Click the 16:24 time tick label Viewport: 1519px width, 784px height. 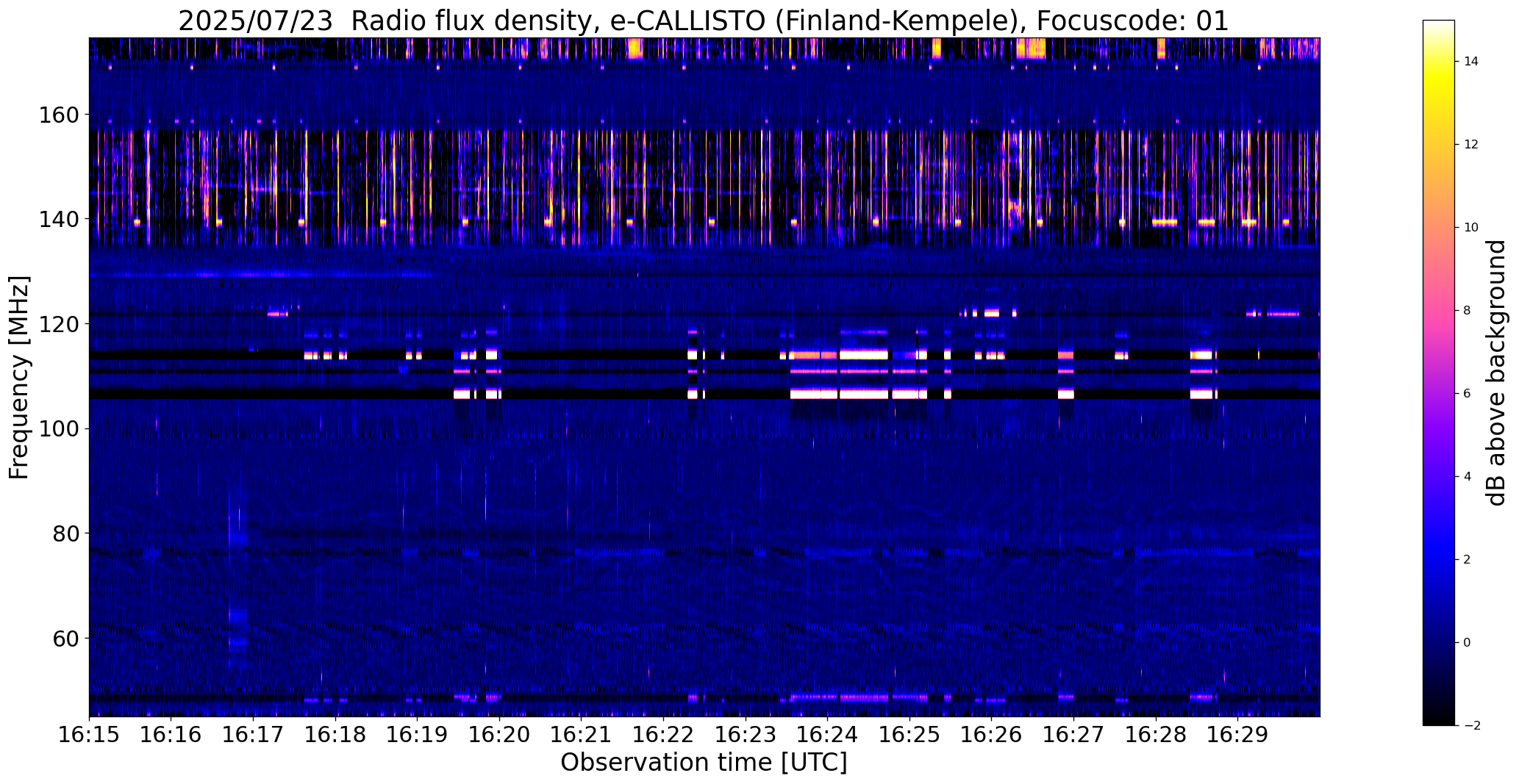(x=827, y=735)
